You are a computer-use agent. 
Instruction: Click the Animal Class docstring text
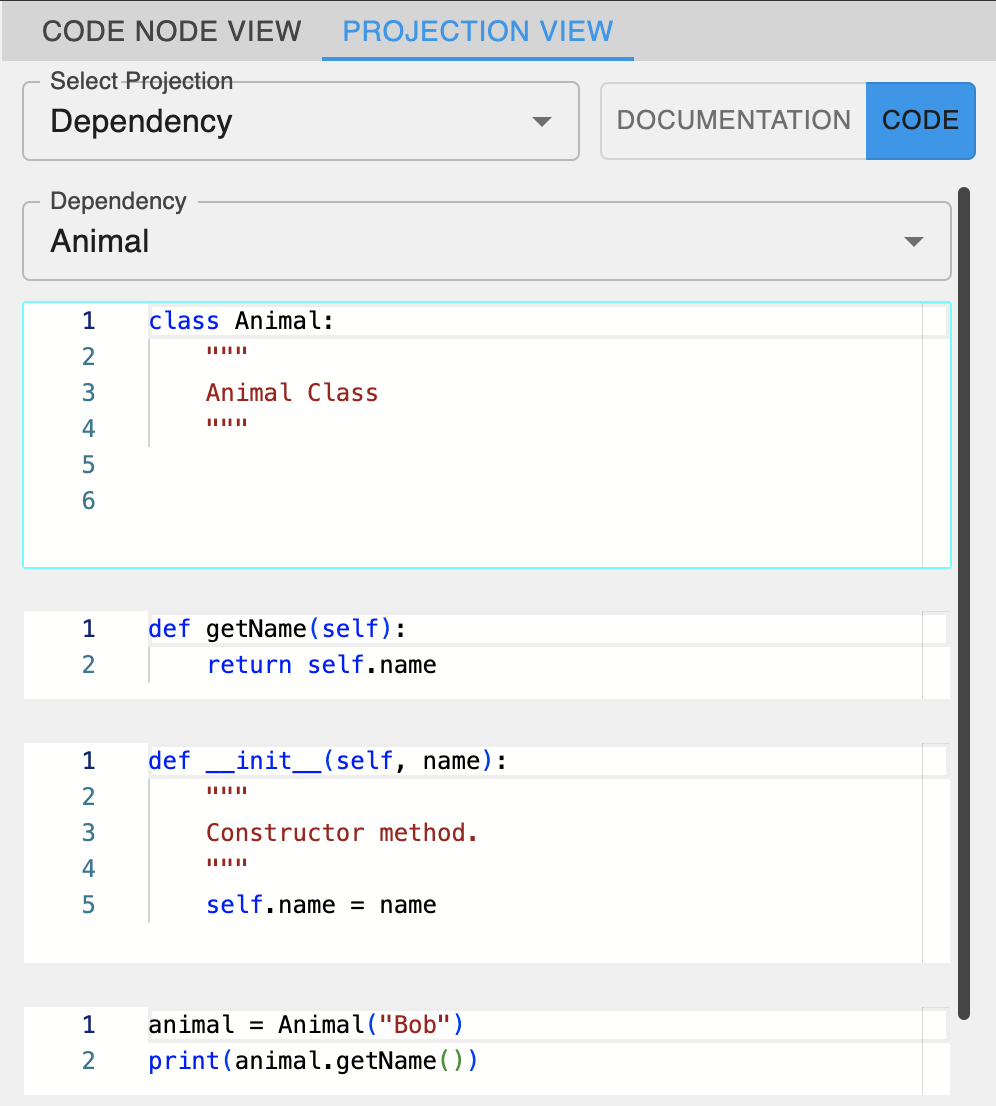[x=292, y=393]
